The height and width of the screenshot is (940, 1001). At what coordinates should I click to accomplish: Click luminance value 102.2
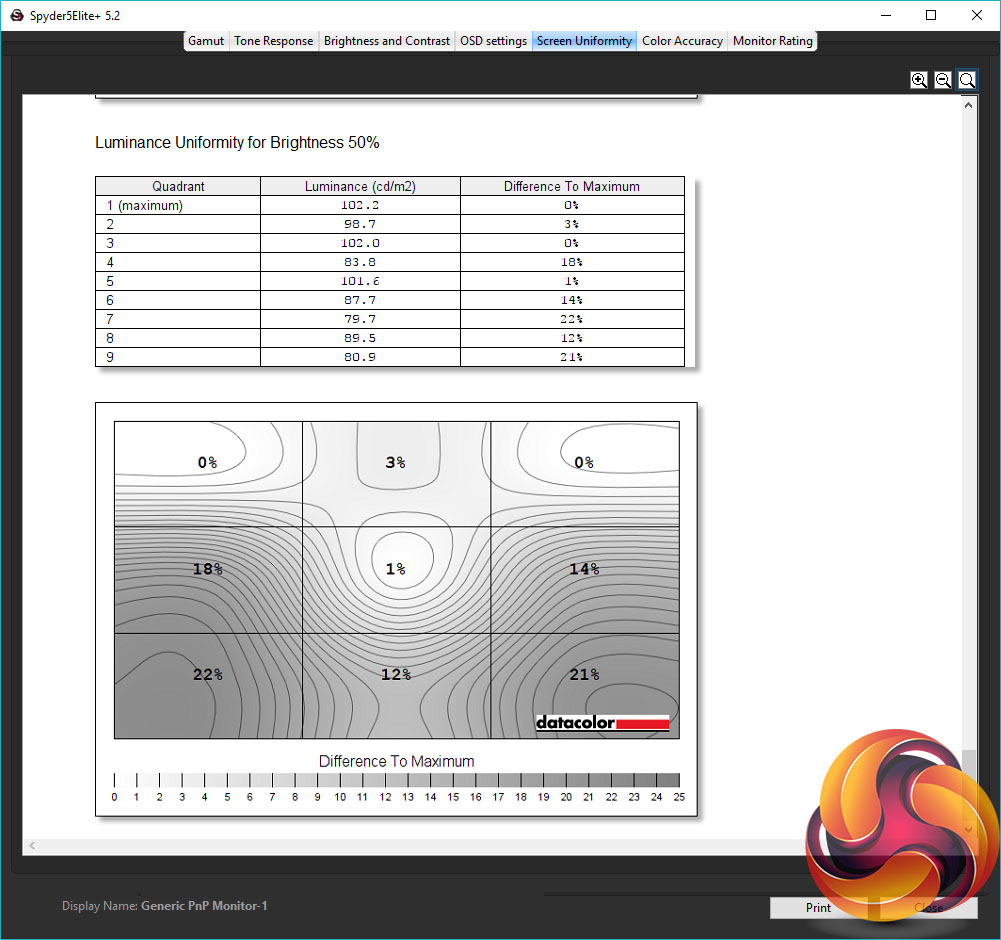360,205
